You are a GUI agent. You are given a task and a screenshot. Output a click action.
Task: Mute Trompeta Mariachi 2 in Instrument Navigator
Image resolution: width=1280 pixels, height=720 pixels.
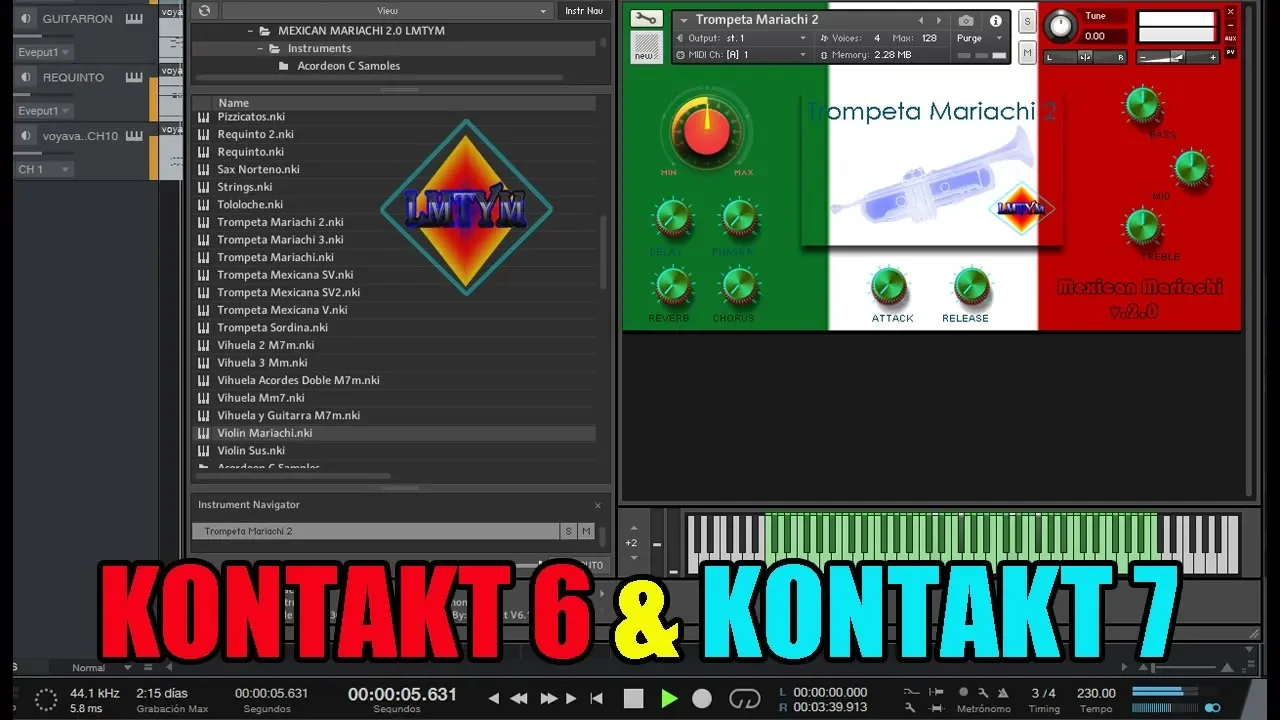[x=586, y=532]
